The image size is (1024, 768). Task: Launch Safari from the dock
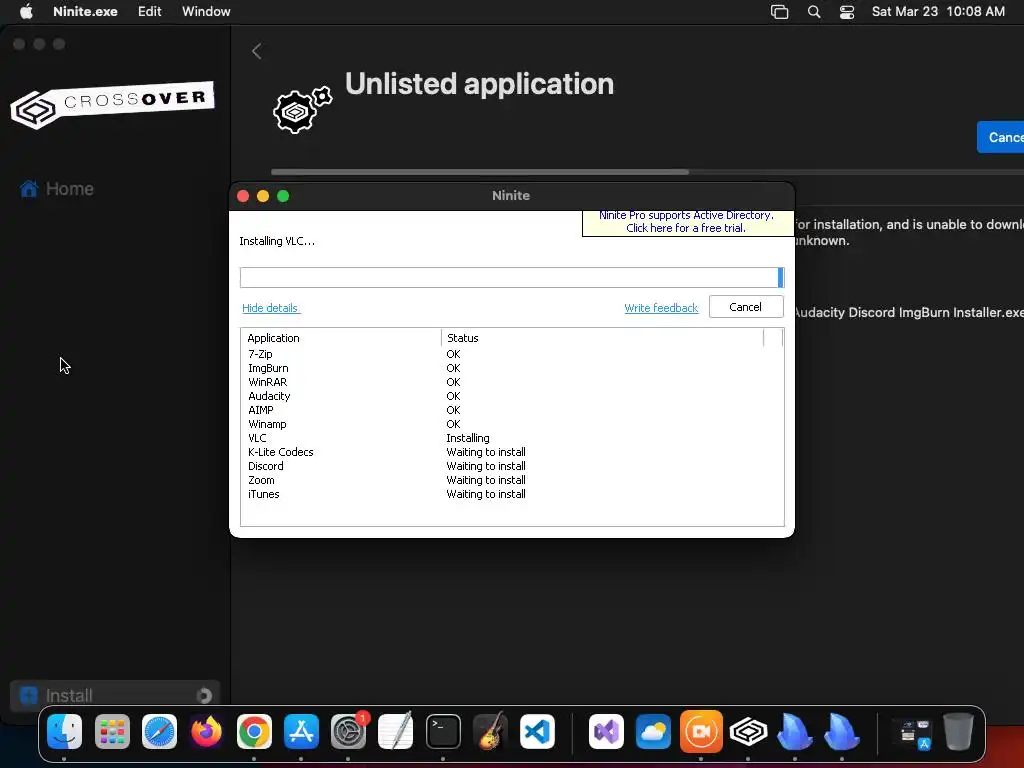point(159,731)
